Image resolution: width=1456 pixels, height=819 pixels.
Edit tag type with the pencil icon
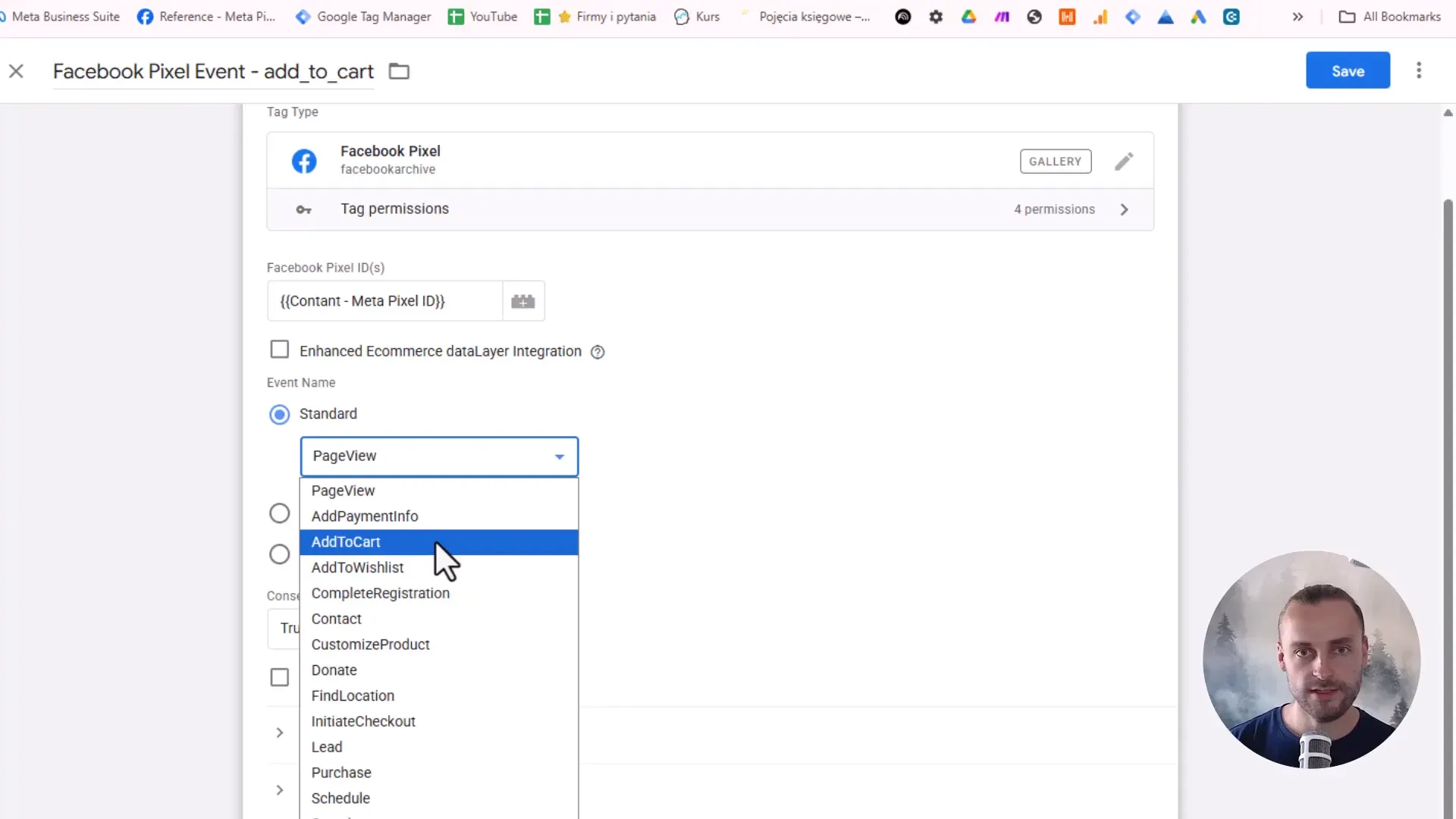coord(1124,162)
